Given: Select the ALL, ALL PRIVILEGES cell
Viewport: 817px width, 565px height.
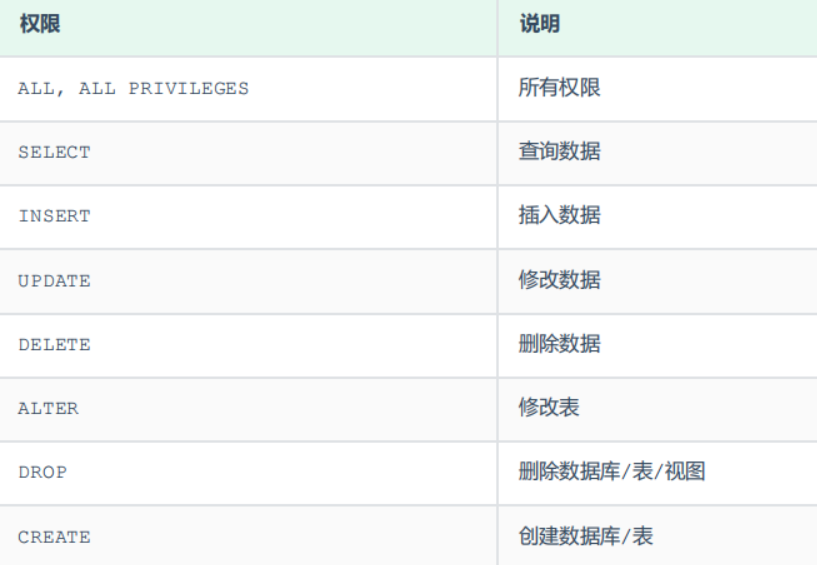Looking at the screenshot, I should click(133, 88).
